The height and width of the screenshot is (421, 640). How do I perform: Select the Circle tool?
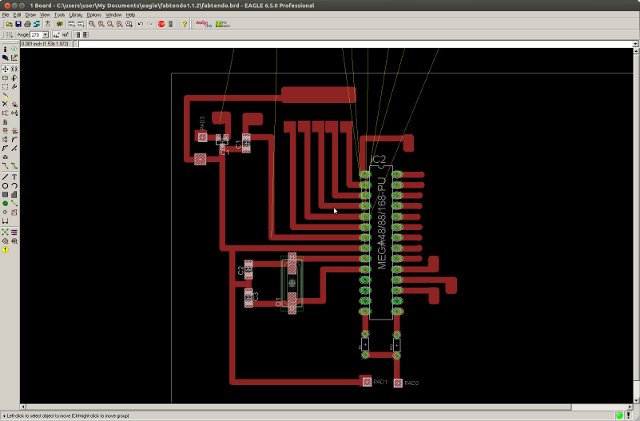point(5,186)
